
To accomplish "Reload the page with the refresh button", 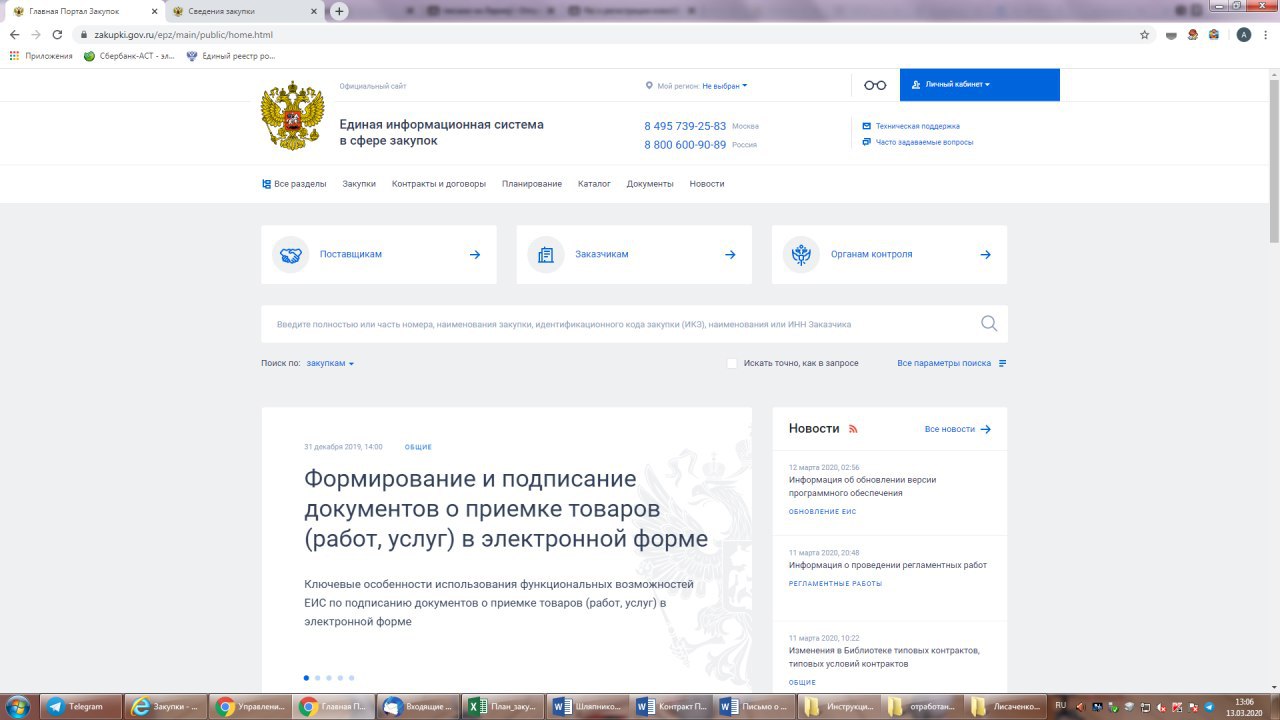I will (x=57, y=35).
